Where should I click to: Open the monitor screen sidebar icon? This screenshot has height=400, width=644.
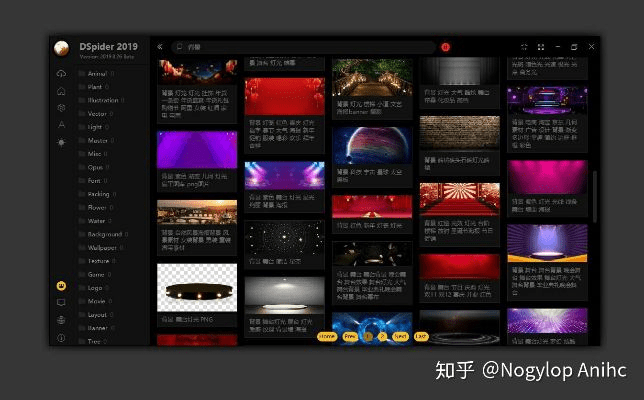tap(61, 303)
